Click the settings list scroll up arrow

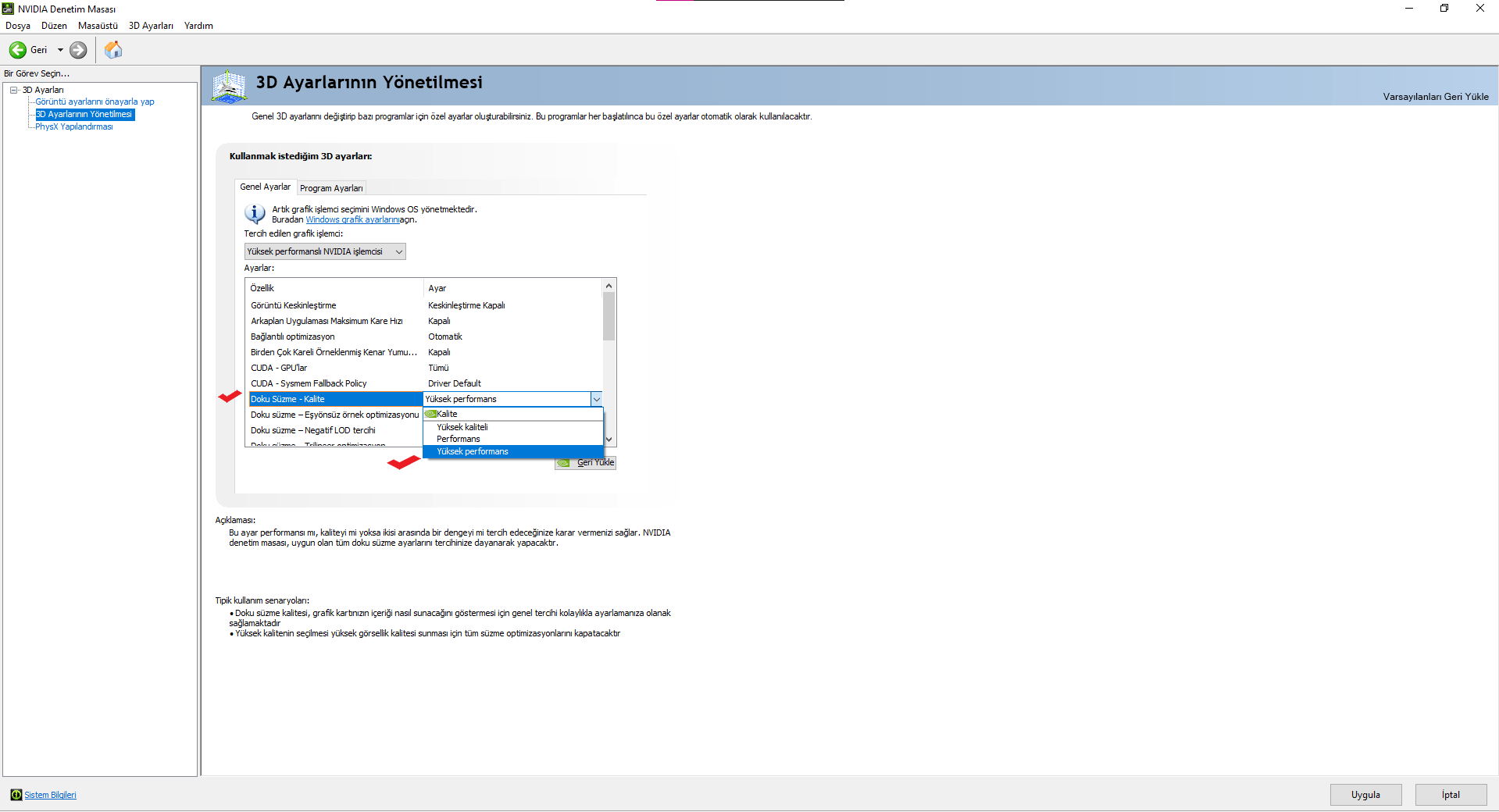609,286
